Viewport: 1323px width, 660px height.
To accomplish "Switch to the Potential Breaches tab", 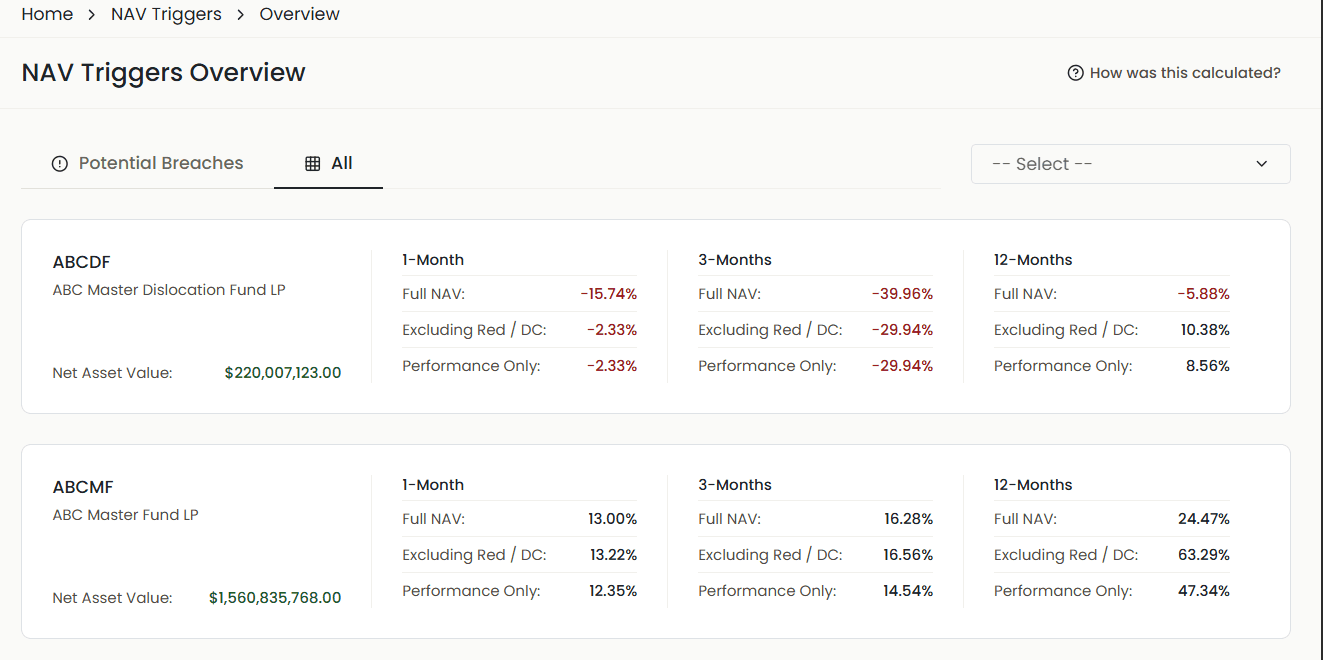I will pos(147,163).
